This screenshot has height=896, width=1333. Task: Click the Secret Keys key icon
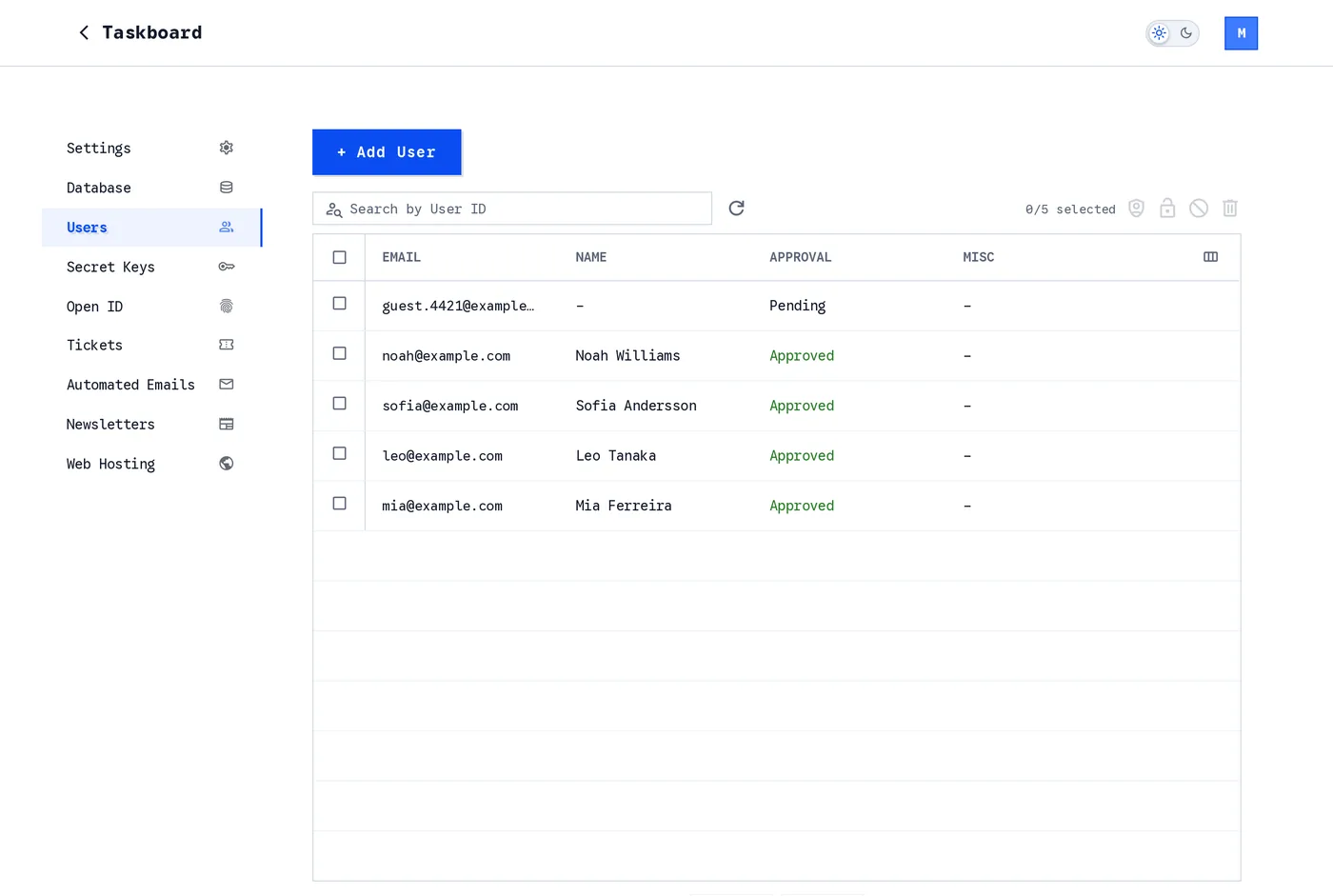227,267
